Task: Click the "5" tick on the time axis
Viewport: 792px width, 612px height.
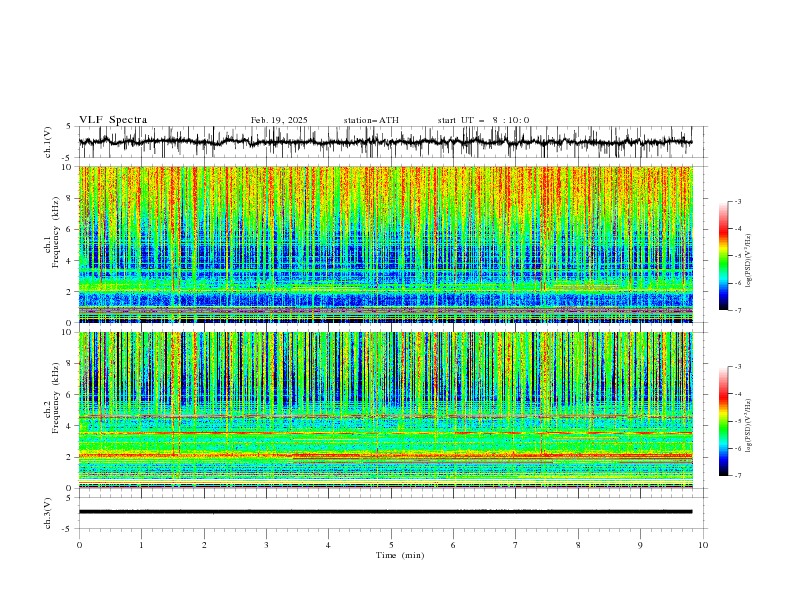Action: (391, 545)
